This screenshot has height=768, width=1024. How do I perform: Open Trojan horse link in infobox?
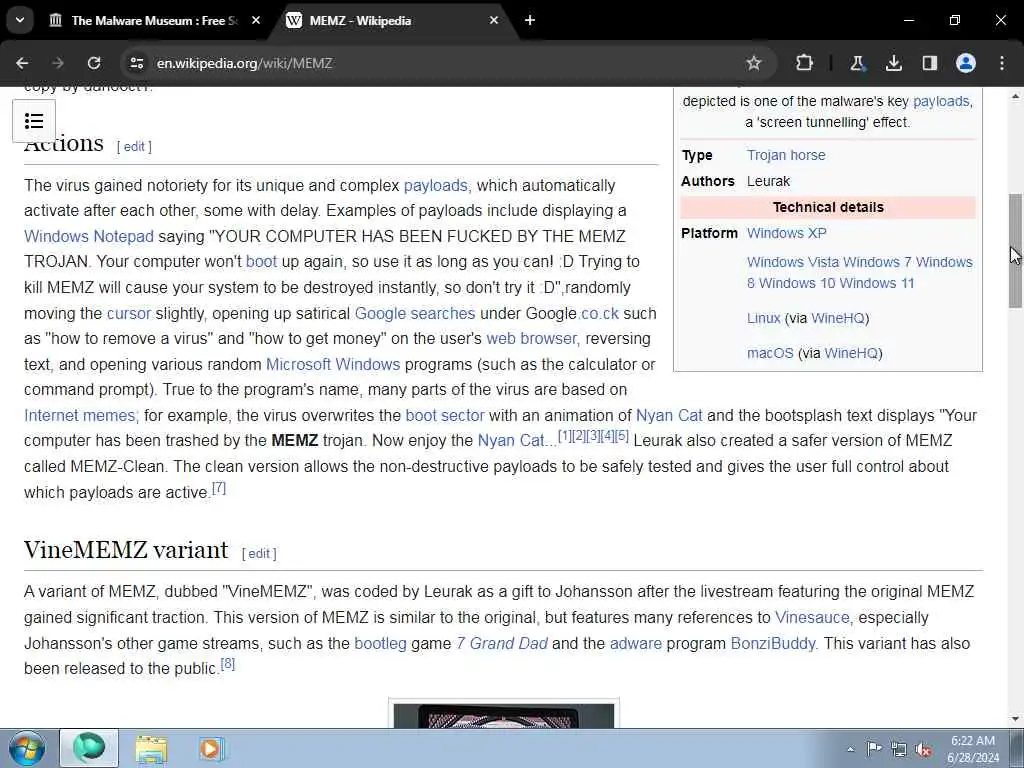[x=786, y=155]
